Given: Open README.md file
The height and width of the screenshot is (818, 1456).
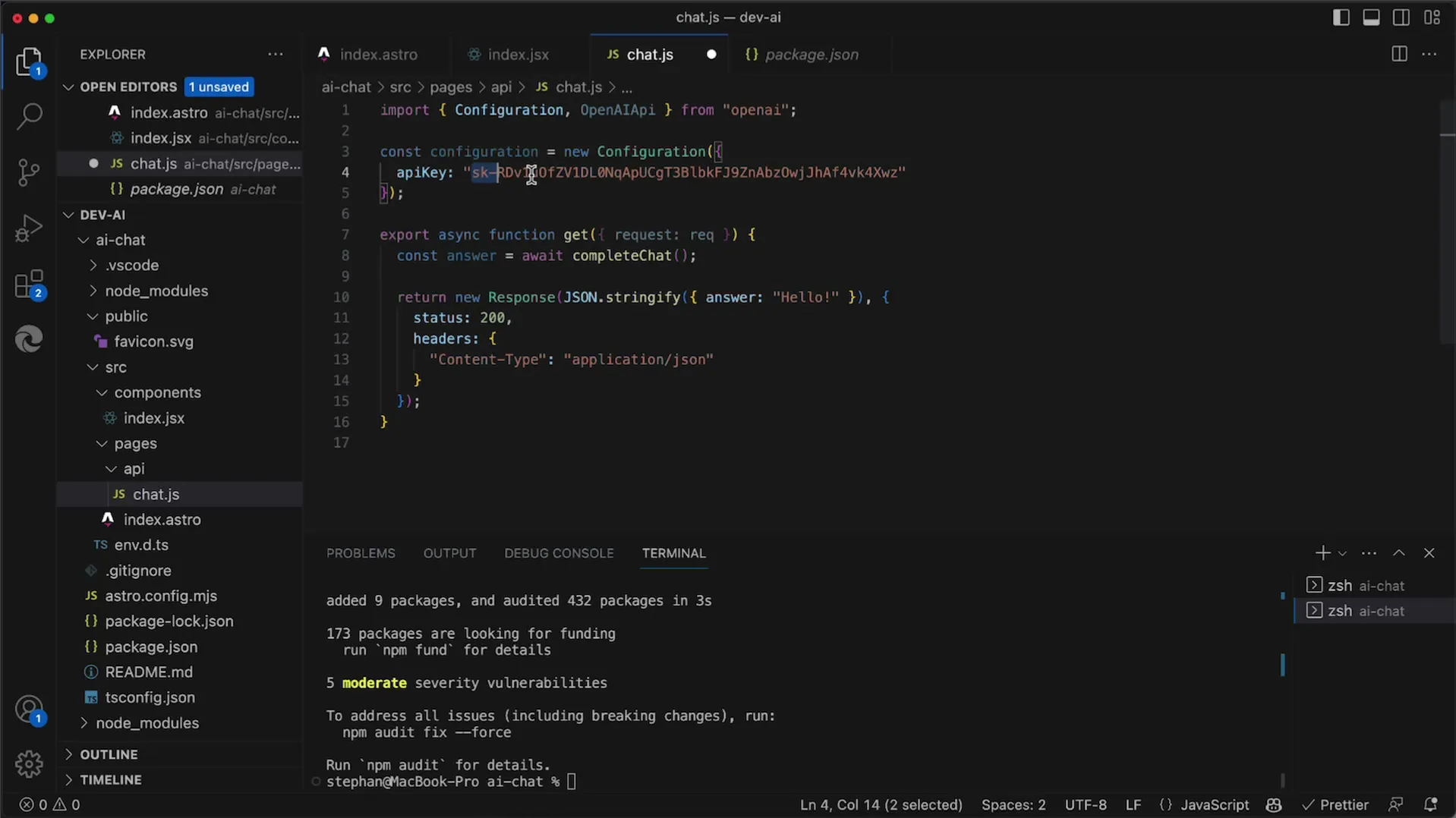Looking at the screenshot, I should [179, 672].
